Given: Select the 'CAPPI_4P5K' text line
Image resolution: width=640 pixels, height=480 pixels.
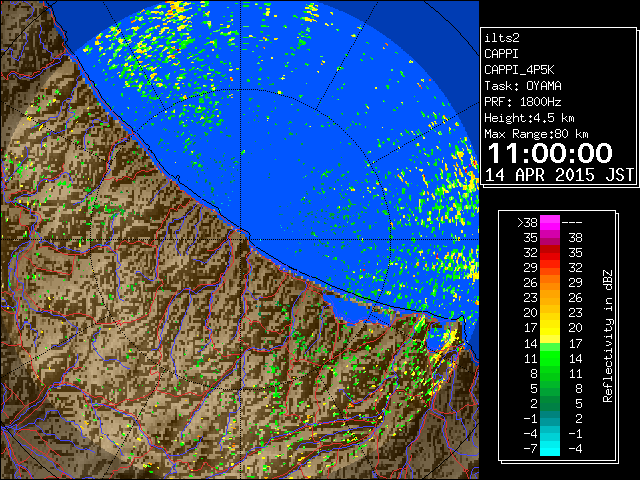Looking at the screenshot, I should coord(519,70).
